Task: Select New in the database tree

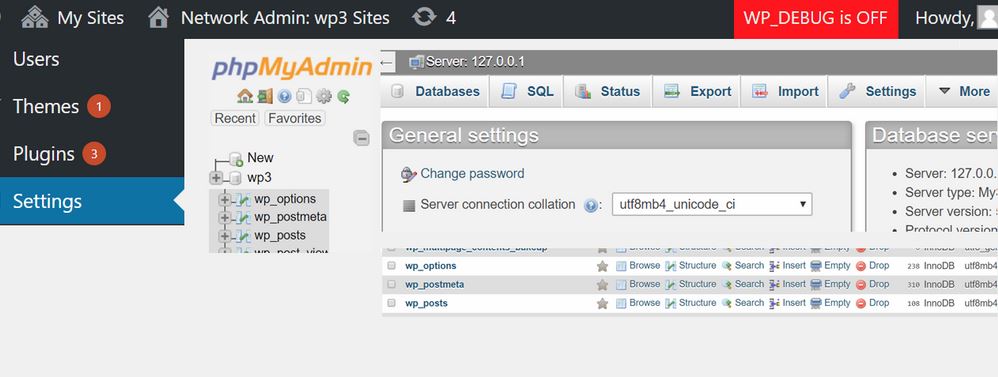Action: [x=260, y=158]
